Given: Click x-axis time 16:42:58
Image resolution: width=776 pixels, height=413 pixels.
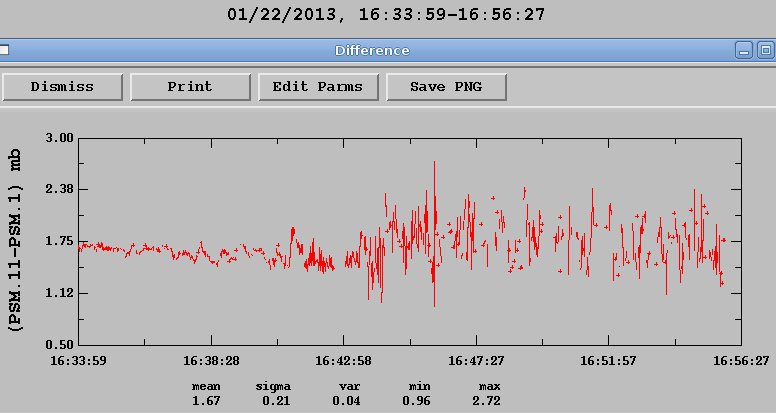Looking at the screenshot, I should (343, 361).
